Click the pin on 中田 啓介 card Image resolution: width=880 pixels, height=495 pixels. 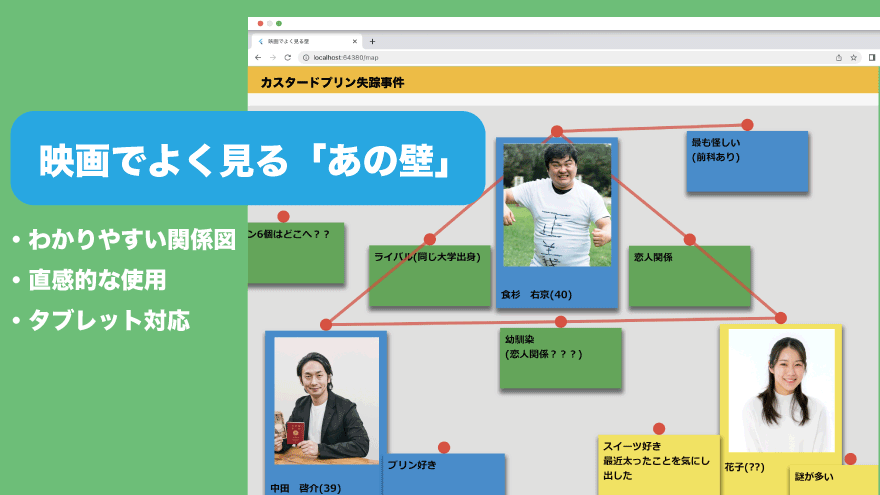[x=326, y=324]
